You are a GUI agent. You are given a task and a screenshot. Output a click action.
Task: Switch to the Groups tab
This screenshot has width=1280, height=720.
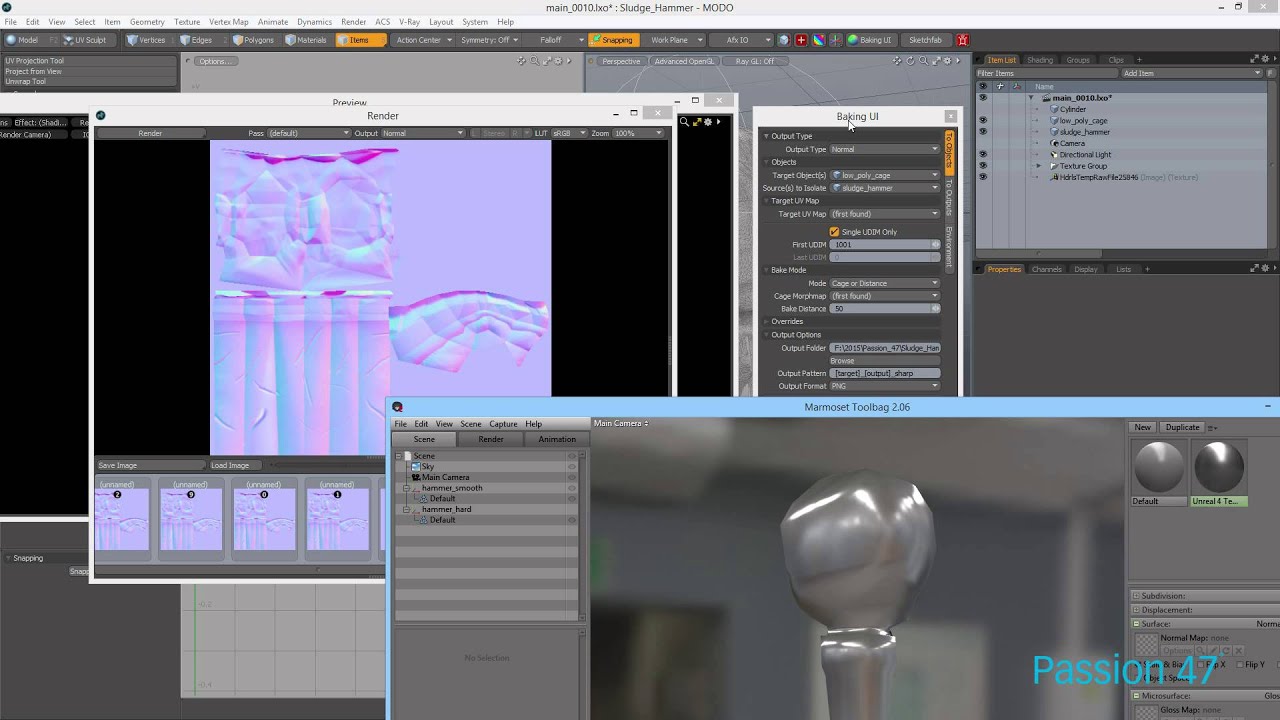click(x=1078, y=60)
